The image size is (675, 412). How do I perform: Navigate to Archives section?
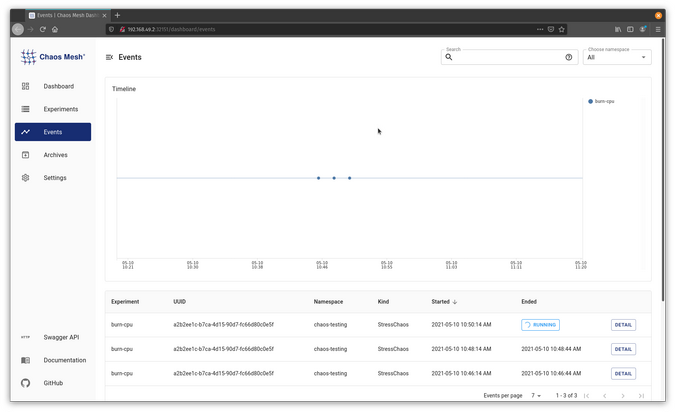tap(55, 155)
